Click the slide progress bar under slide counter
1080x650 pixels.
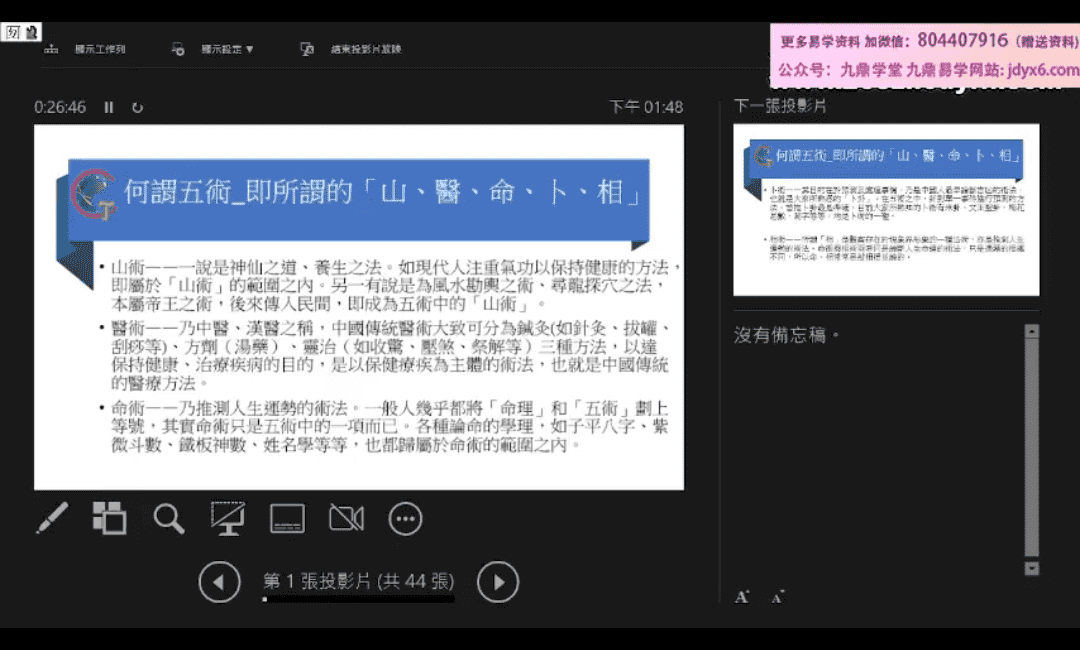358,600
